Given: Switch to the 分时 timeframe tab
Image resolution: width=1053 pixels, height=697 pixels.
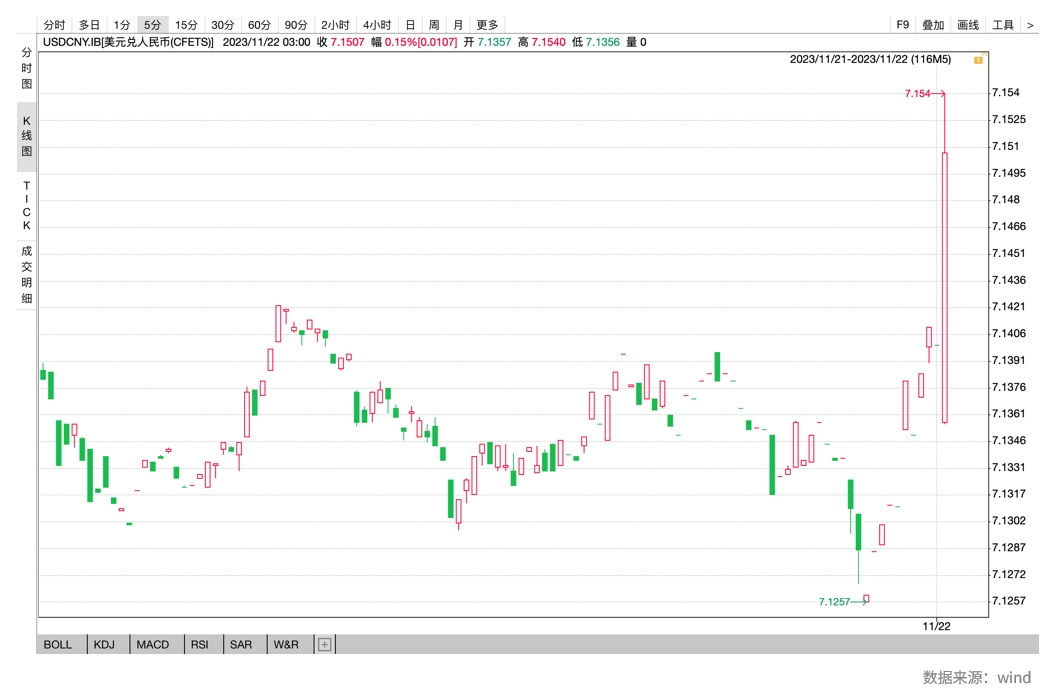Looking at the screenshot, I should tap(54, 25).
